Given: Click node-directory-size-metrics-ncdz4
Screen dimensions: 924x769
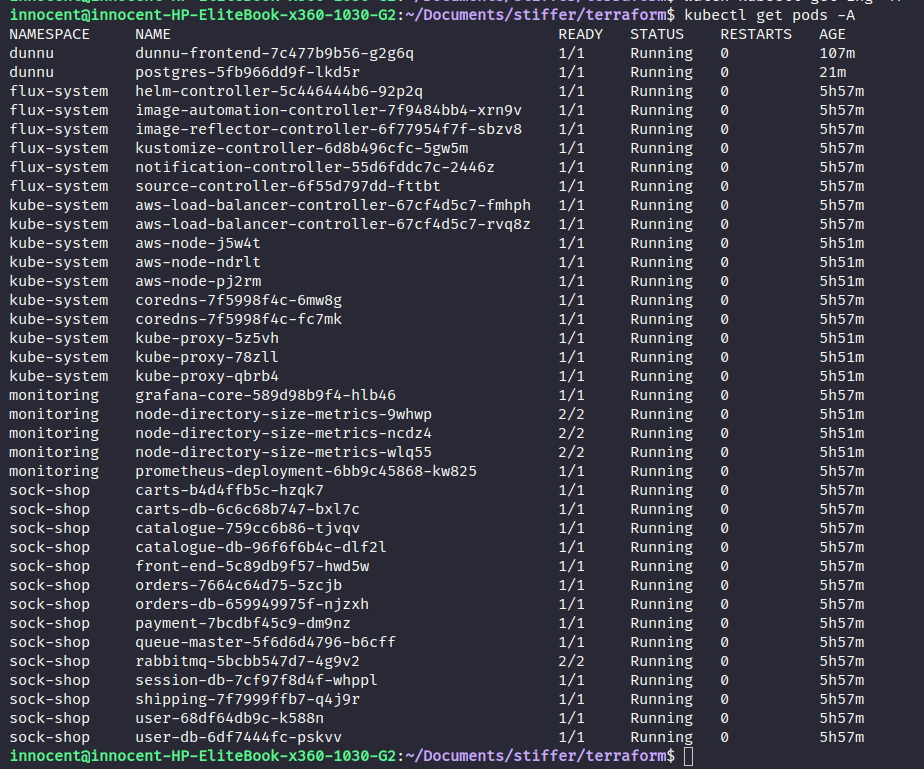Looking at the screenshot, I should pos(283,433).
